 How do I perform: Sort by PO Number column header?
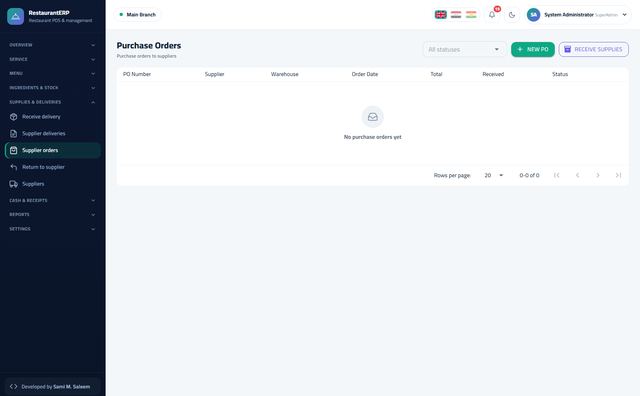137,74
